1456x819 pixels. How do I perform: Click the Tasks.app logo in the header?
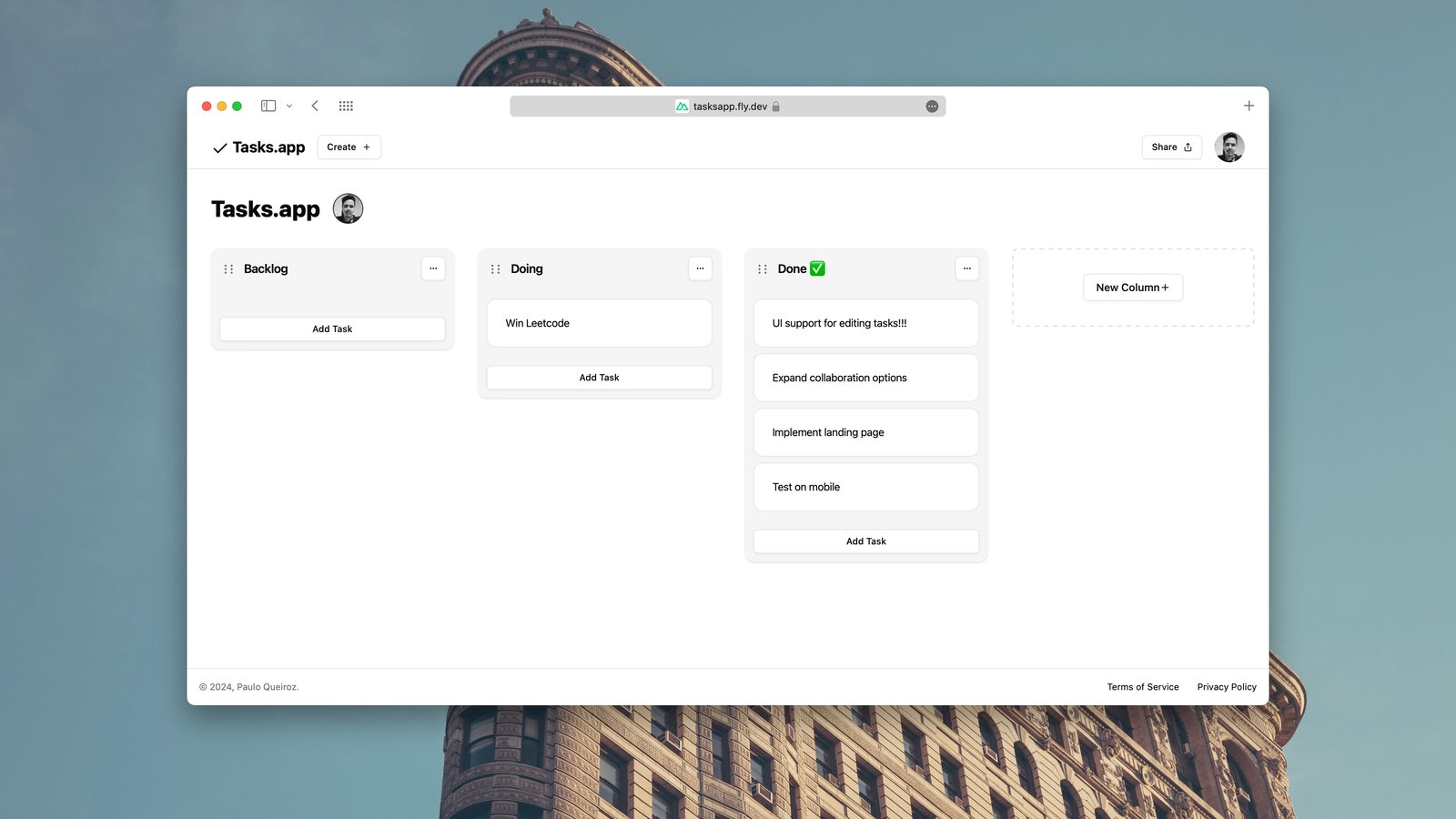(x=258, y=147)
